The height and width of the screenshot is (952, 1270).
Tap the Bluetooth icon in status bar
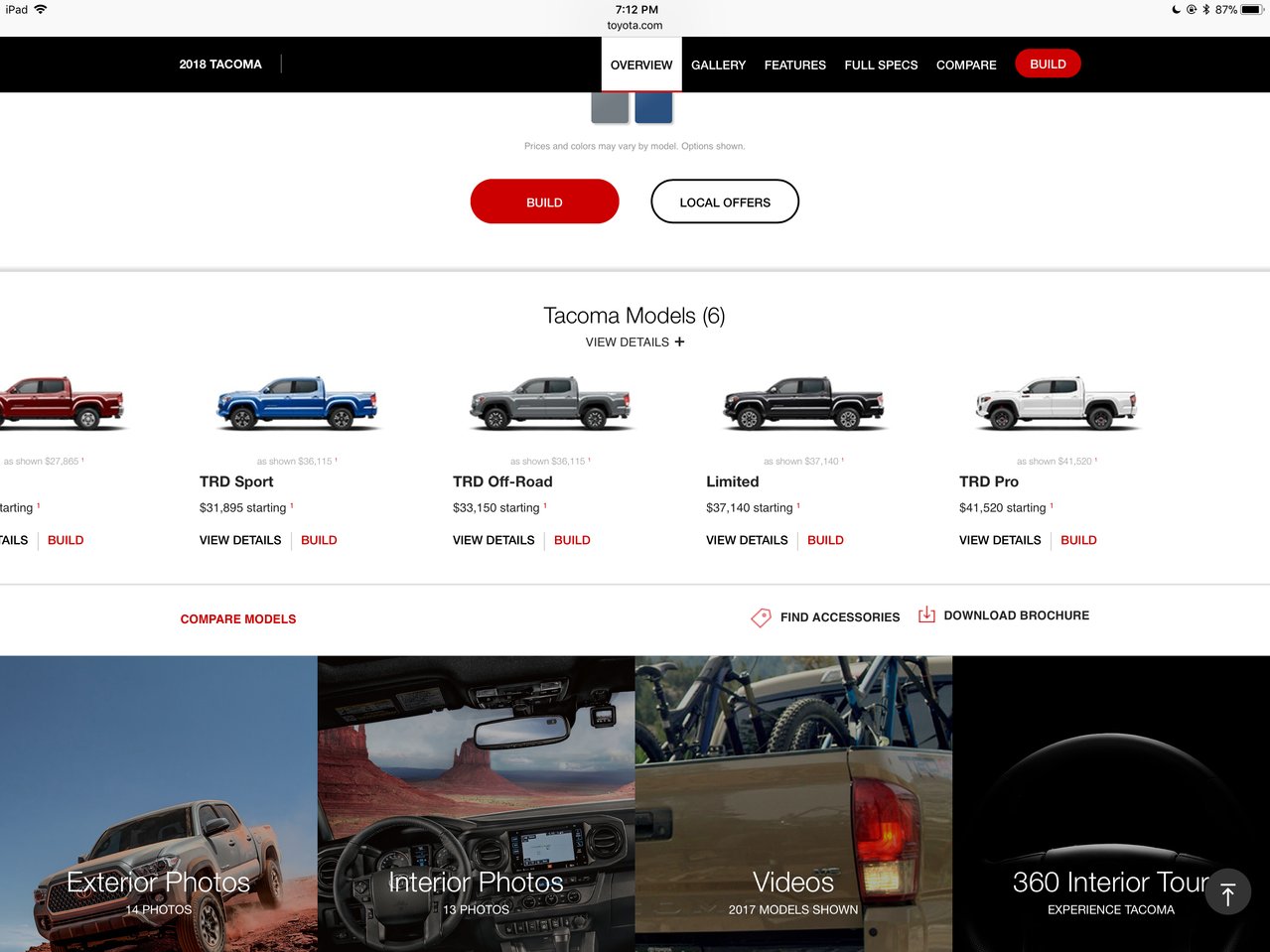tap(1205, 10)
